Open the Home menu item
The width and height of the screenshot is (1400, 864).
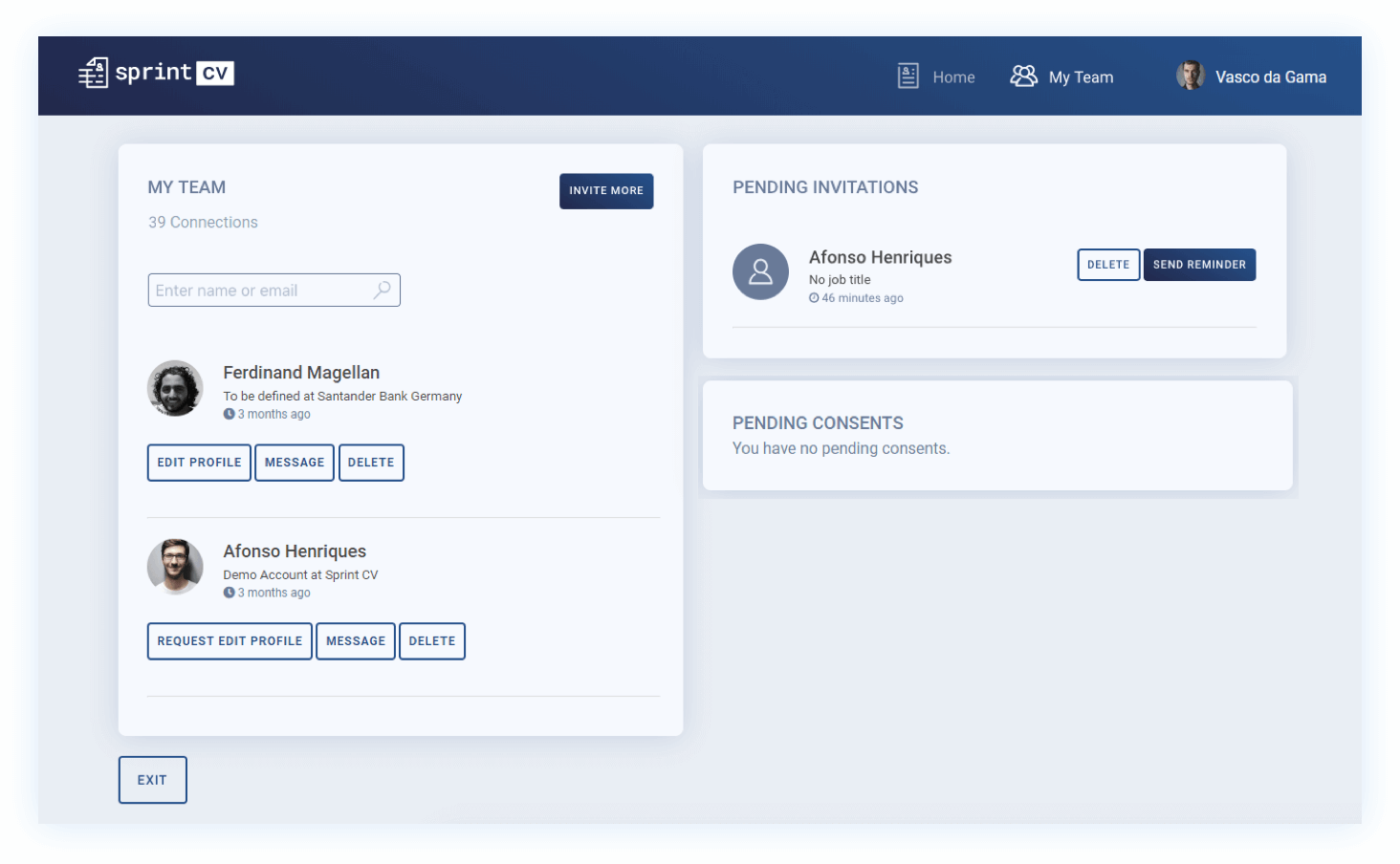(953, 77)
